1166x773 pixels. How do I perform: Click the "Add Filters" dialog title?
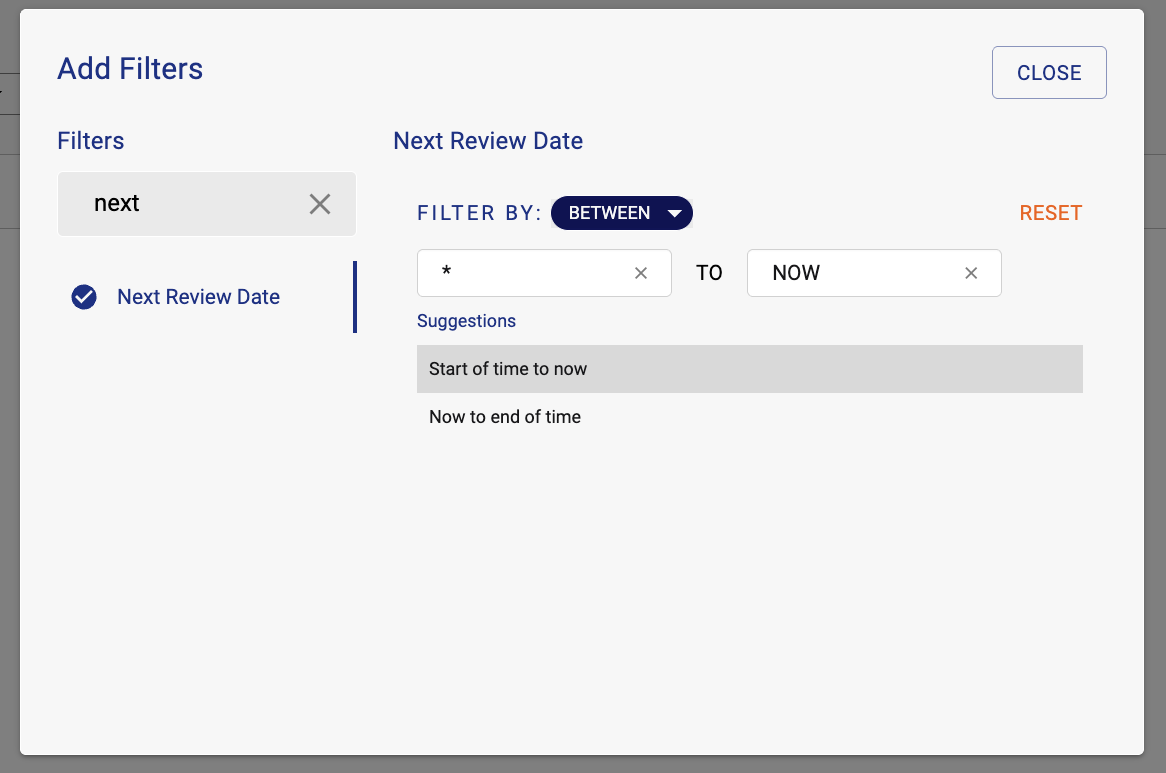130,69
